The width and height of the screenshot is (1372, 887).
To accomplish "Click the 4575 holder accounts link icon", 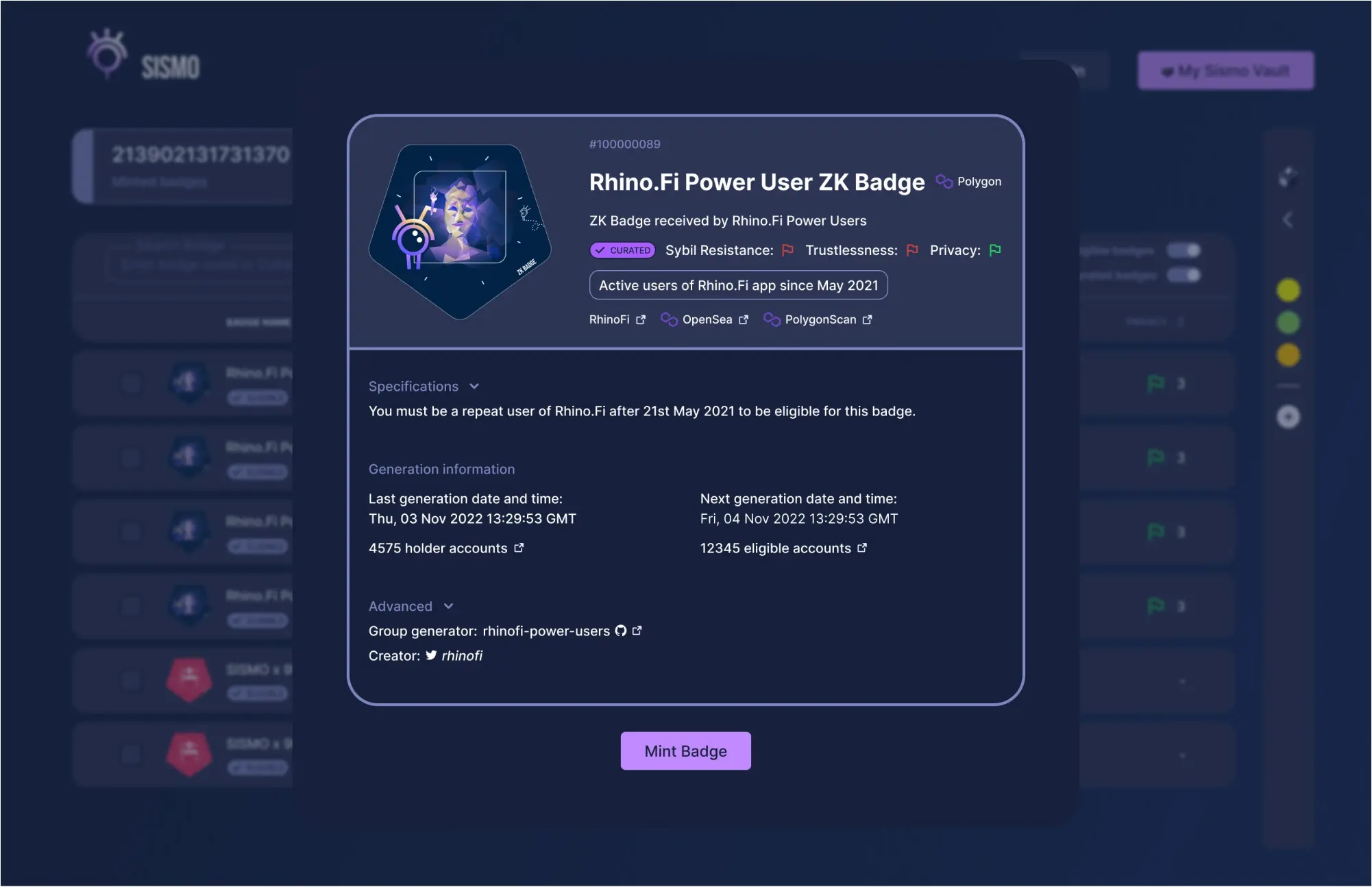I will [519, 548].
